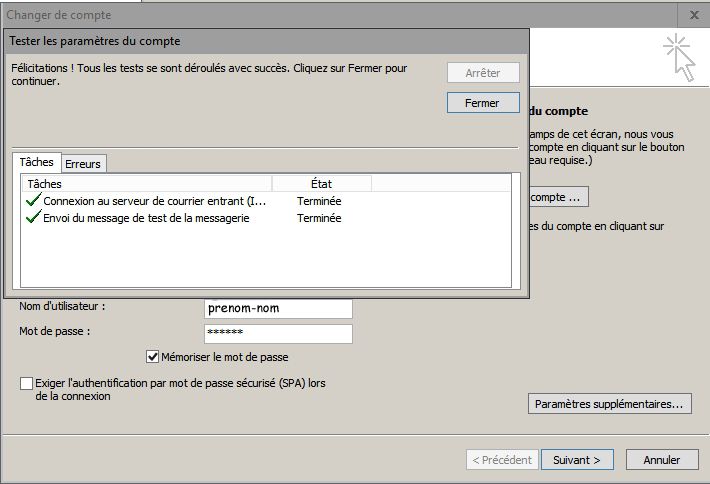Close the Changer de compte window

click(x=694, y=15)
